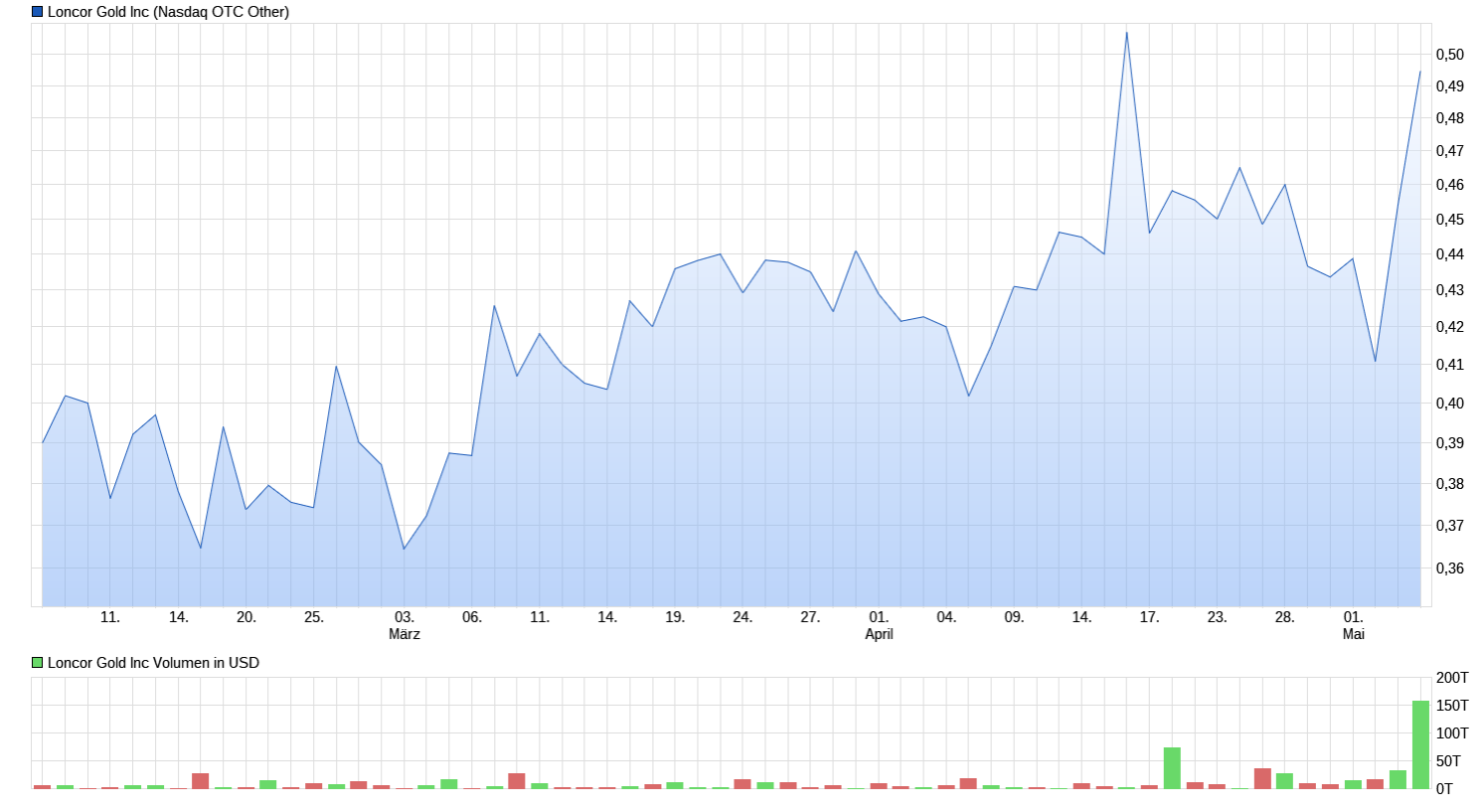
Task: Click the 100T volume axis label
Action: pos(1452,733)
